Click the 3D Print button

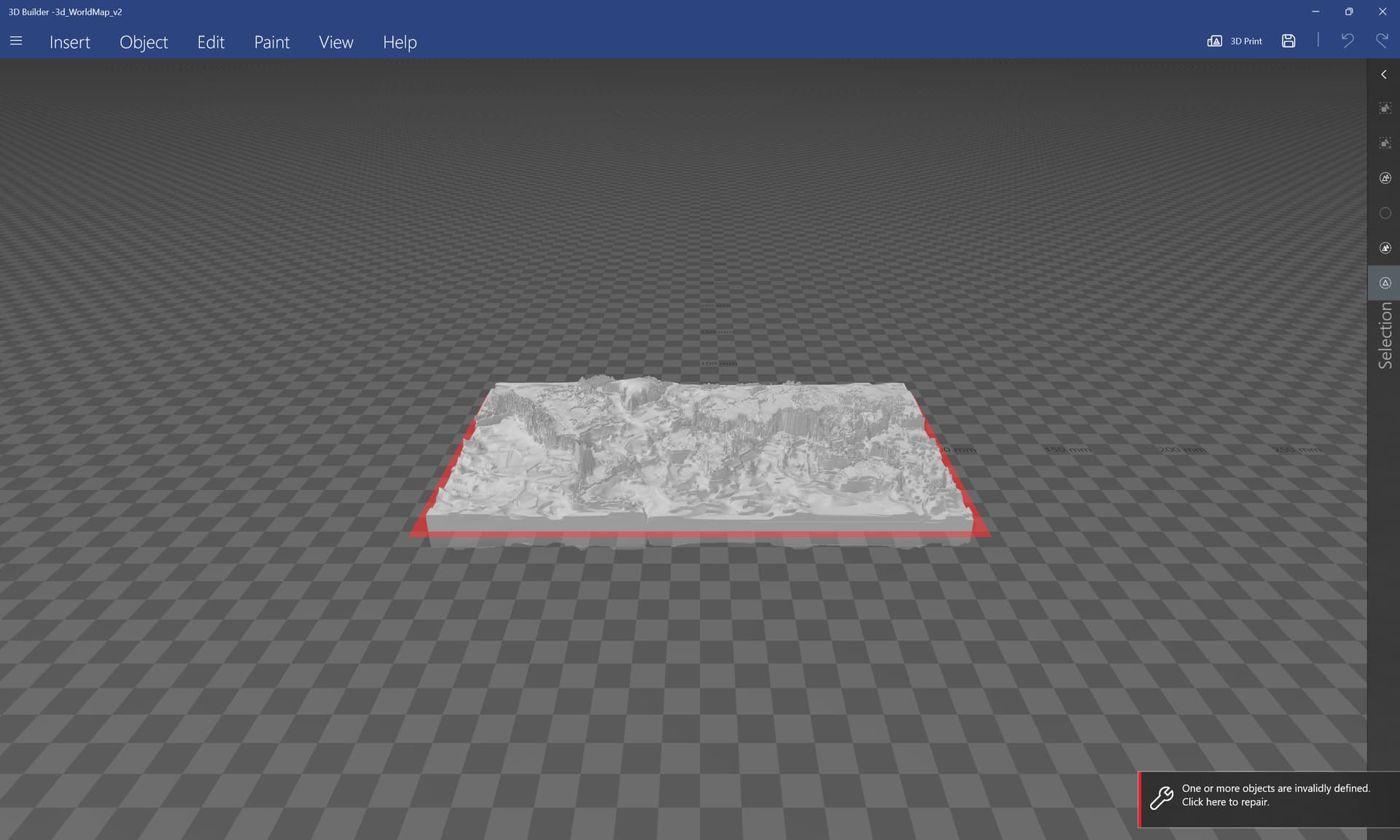click(x=1234, y=41)
